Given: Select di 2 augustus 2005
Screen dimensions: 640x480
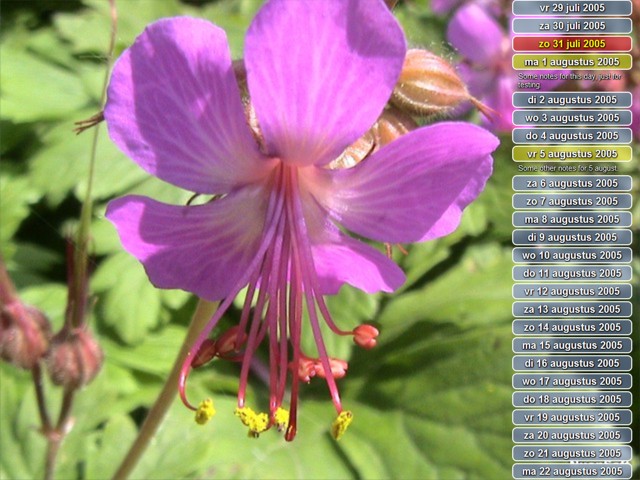Looking at the screenshot, I should [572, 100].
